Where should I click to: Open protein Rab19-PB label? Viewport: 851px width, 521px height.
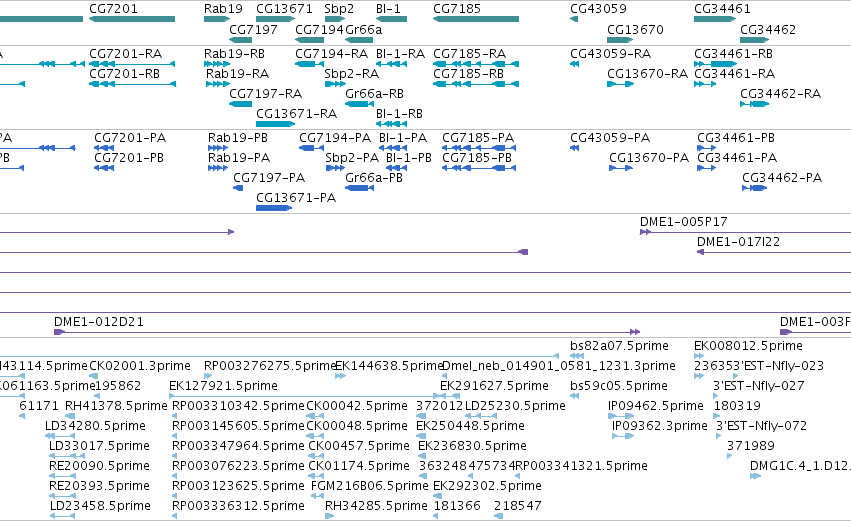coord(238,138)
